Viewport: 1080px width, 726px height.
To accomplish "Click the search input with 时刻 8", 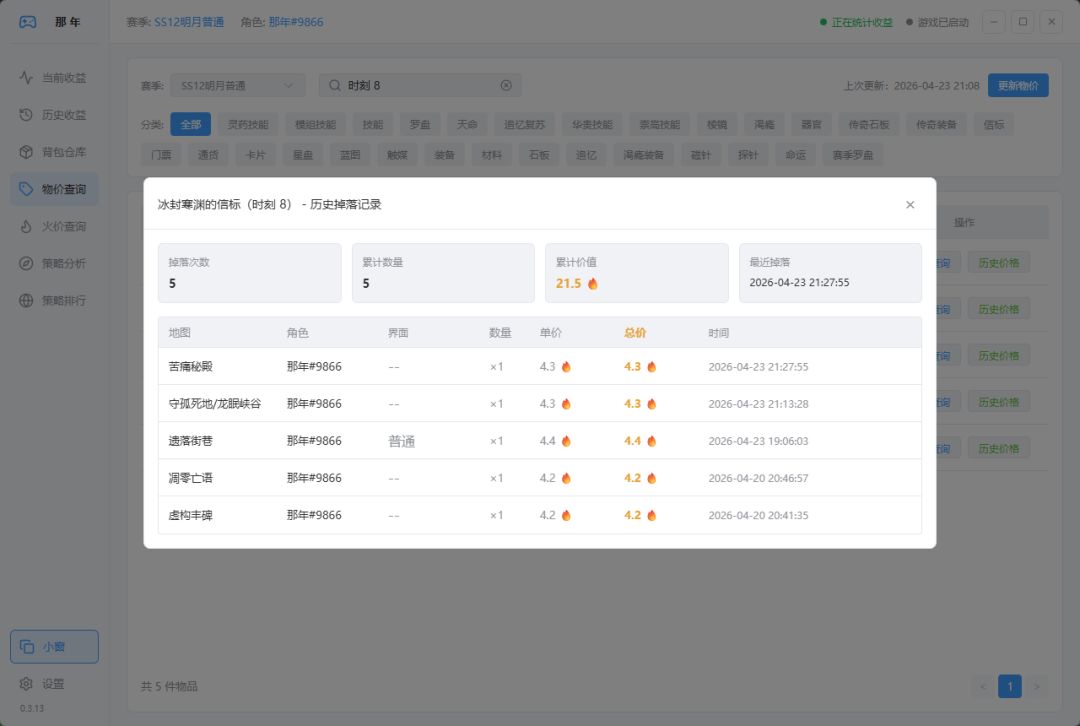I will pyautogui.click(x=420, y=86).
